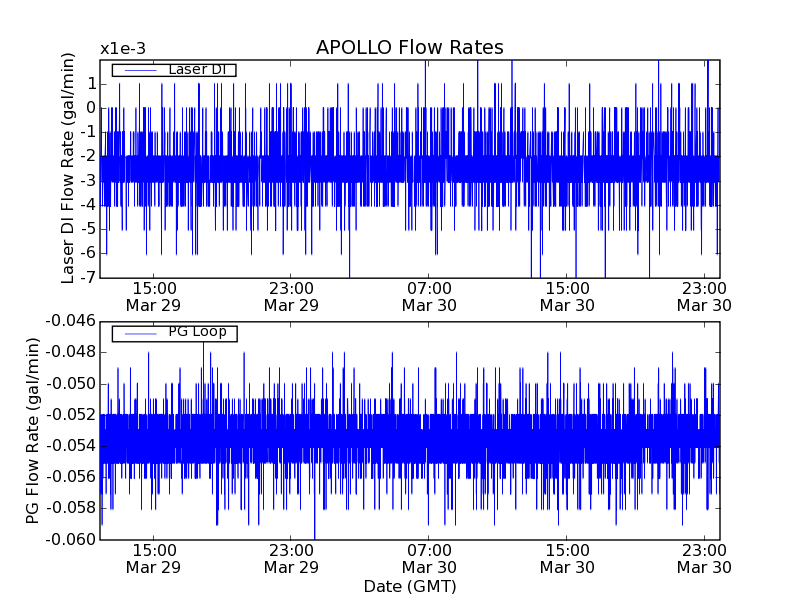Click the 'APOLLO Flow Rates' chart title
The height and width of the screenshot is (600, 800).
(x=410, y=47)
